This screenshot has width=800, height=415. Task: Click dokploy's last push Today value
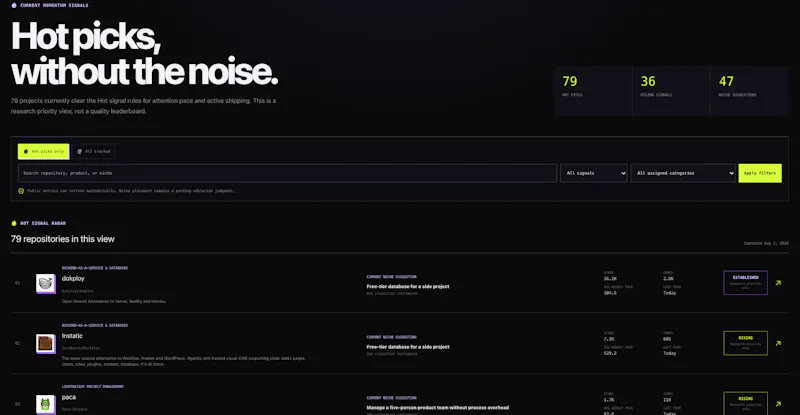(x=669, y=293)
